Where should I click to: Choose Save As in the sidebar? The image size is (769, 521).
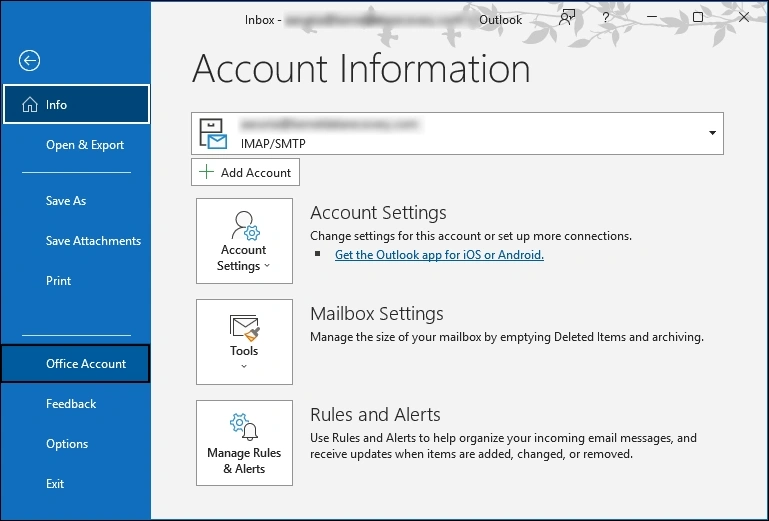pos(66,201)
